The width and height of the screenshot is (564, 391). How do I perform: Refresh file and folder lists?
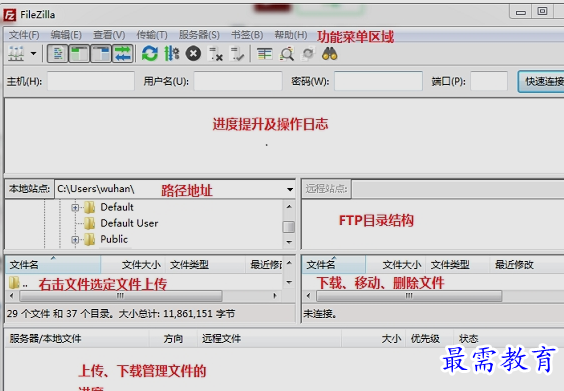click(150, 54)
